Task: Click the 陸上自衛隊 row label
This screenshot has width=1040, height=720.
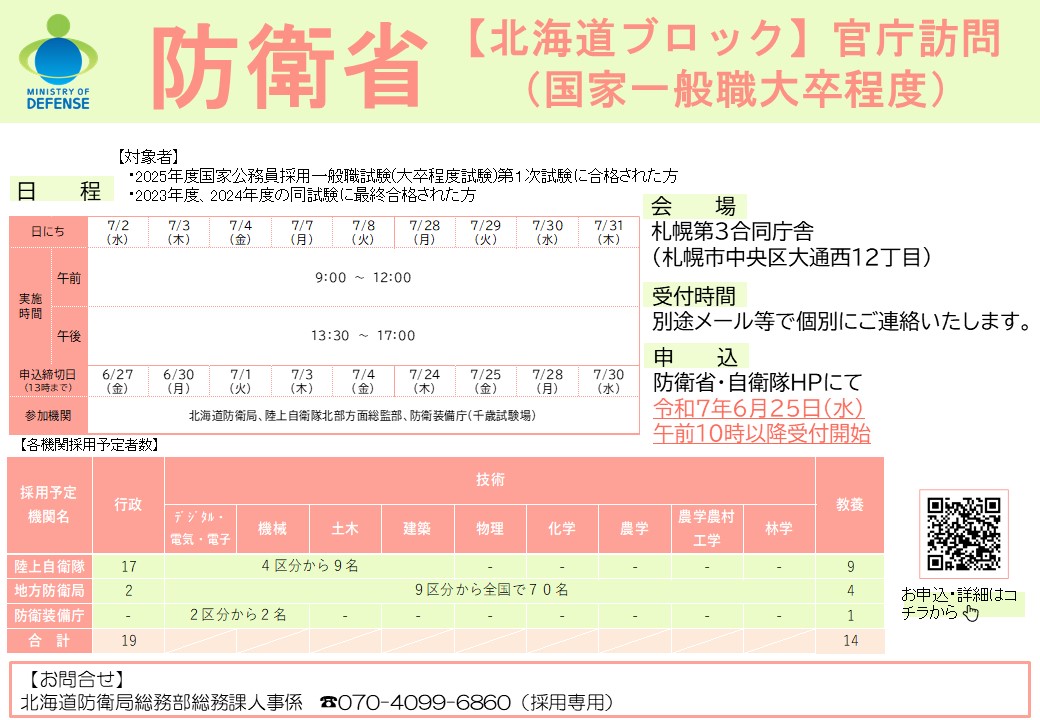Action: tap(50, 566)
